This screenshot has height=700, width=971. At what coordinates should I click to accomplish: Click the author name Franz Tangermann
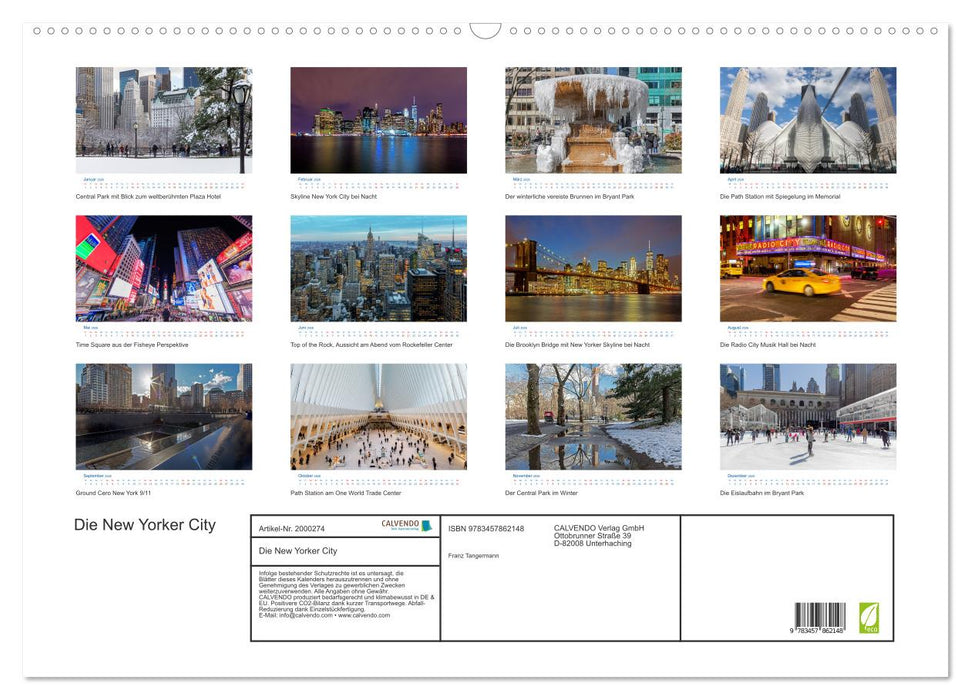[472, 555]
